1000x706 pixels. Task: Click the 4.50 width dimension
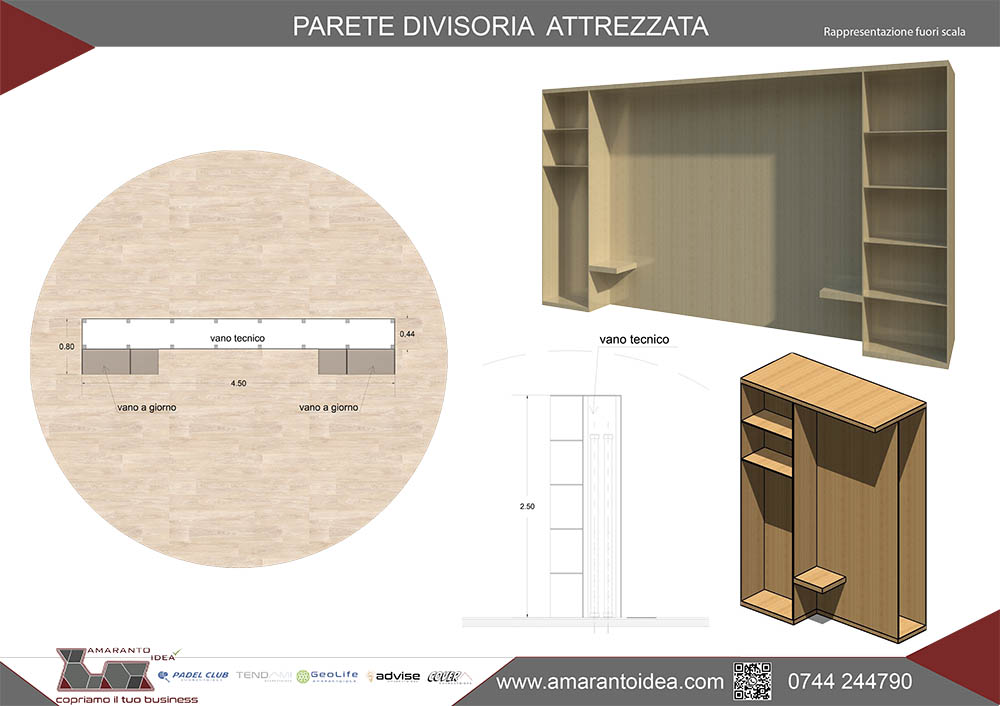[x=237, y=382]
